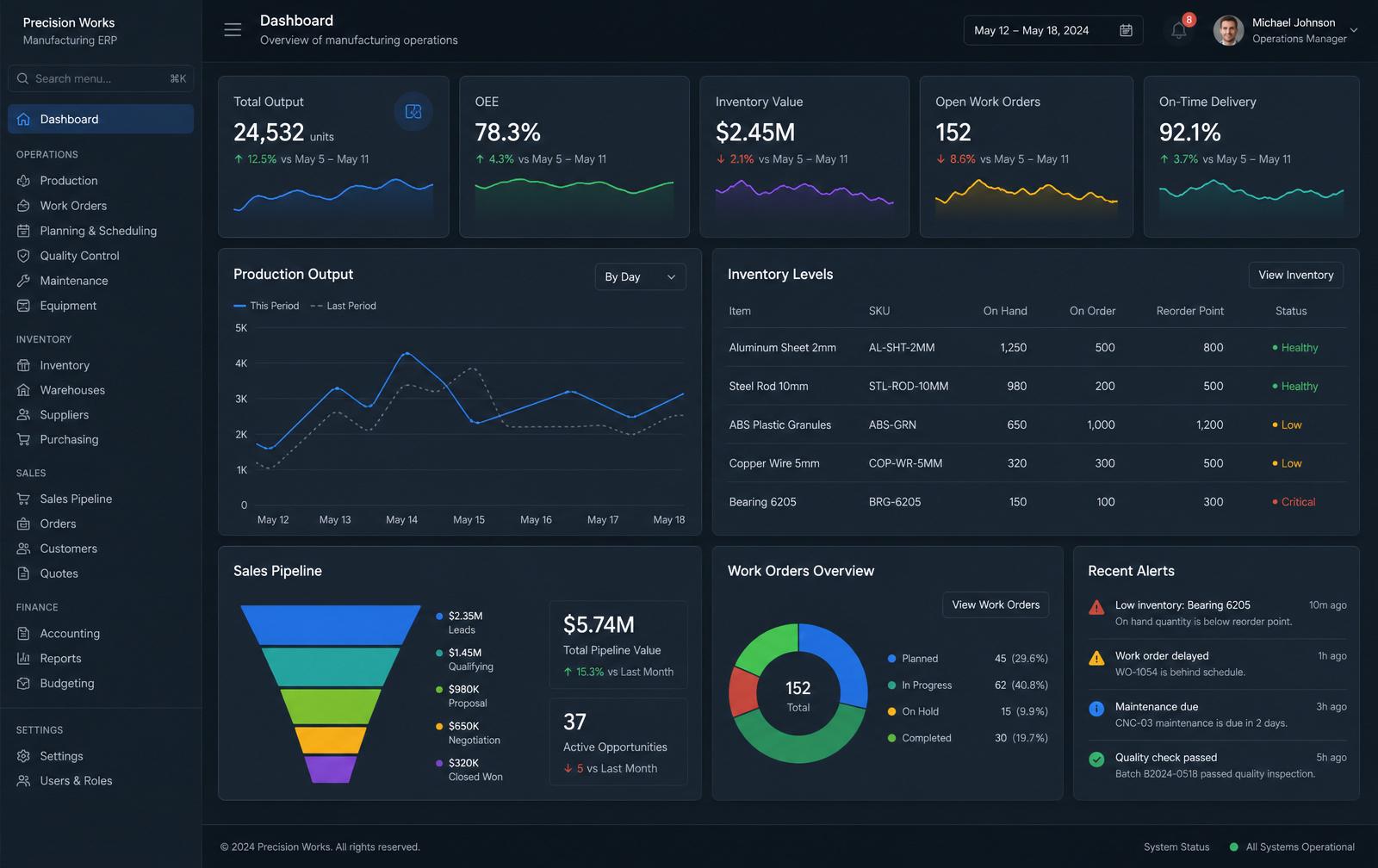
Task: Click the Reports bar chart icon
Action: pos(24,659)
